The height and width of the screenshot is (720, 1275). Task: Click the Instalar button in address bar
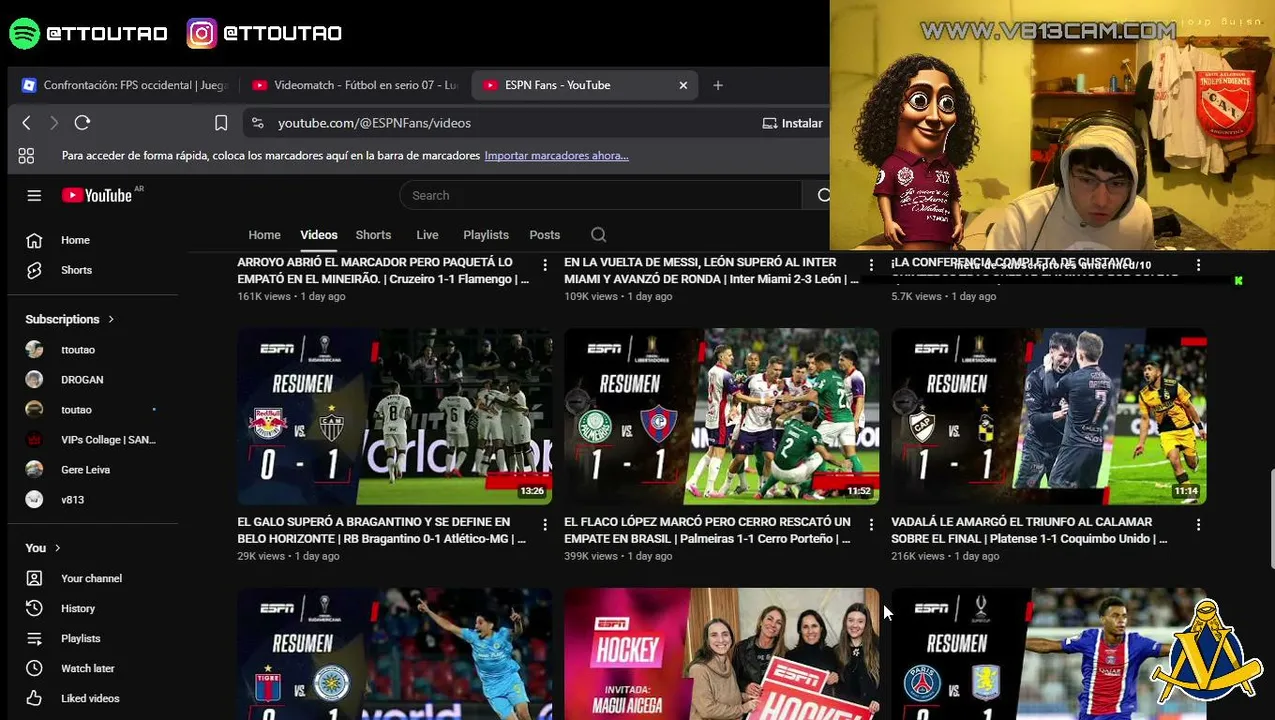(792, 123)
